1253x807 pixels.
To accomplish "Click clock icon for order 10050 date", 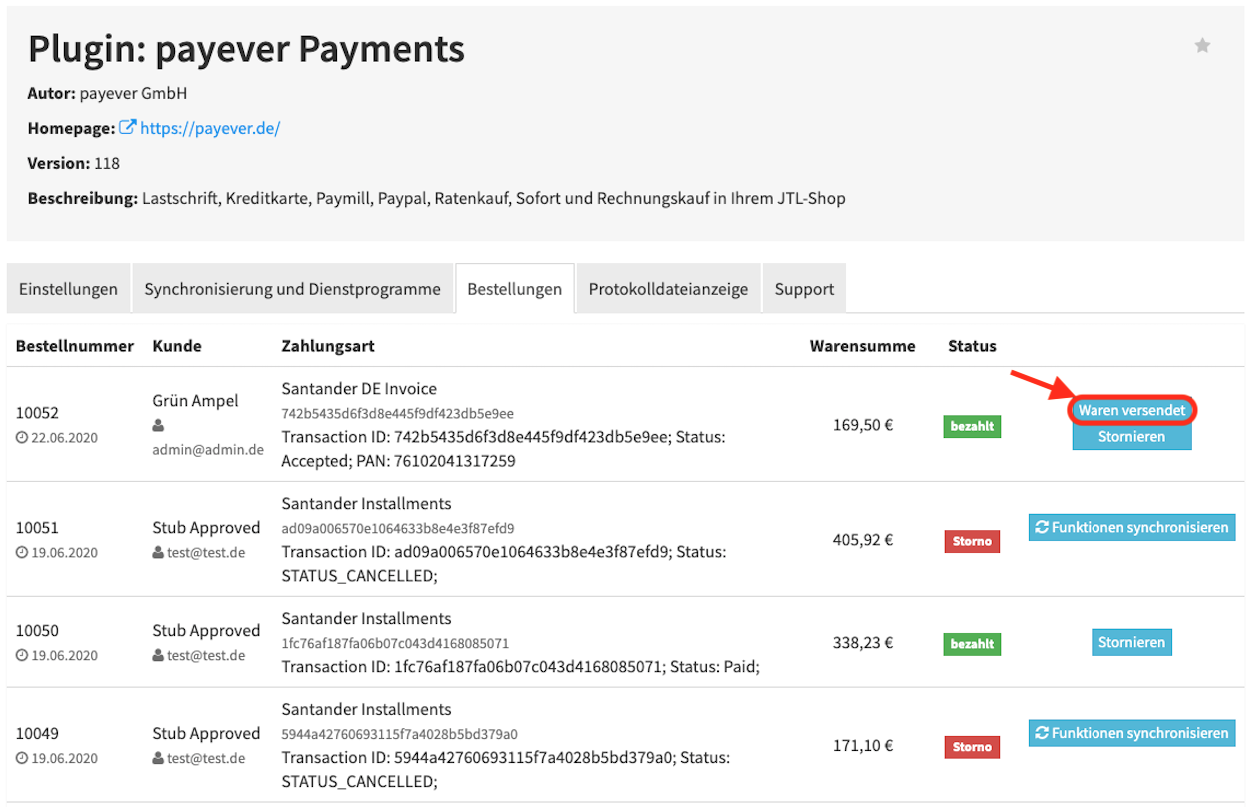I will (x=22, y=656).
